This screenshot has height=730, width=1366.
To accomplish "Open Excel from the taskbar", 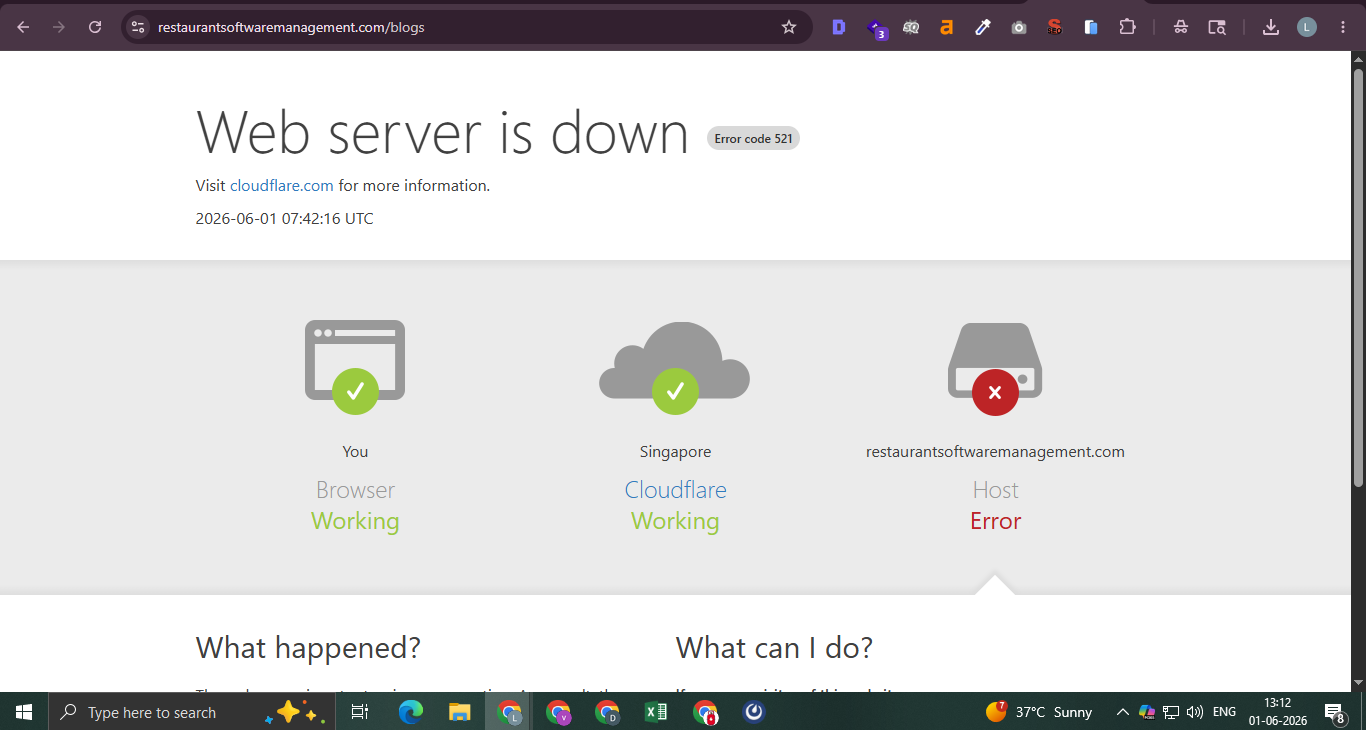I will pos(656,712).
